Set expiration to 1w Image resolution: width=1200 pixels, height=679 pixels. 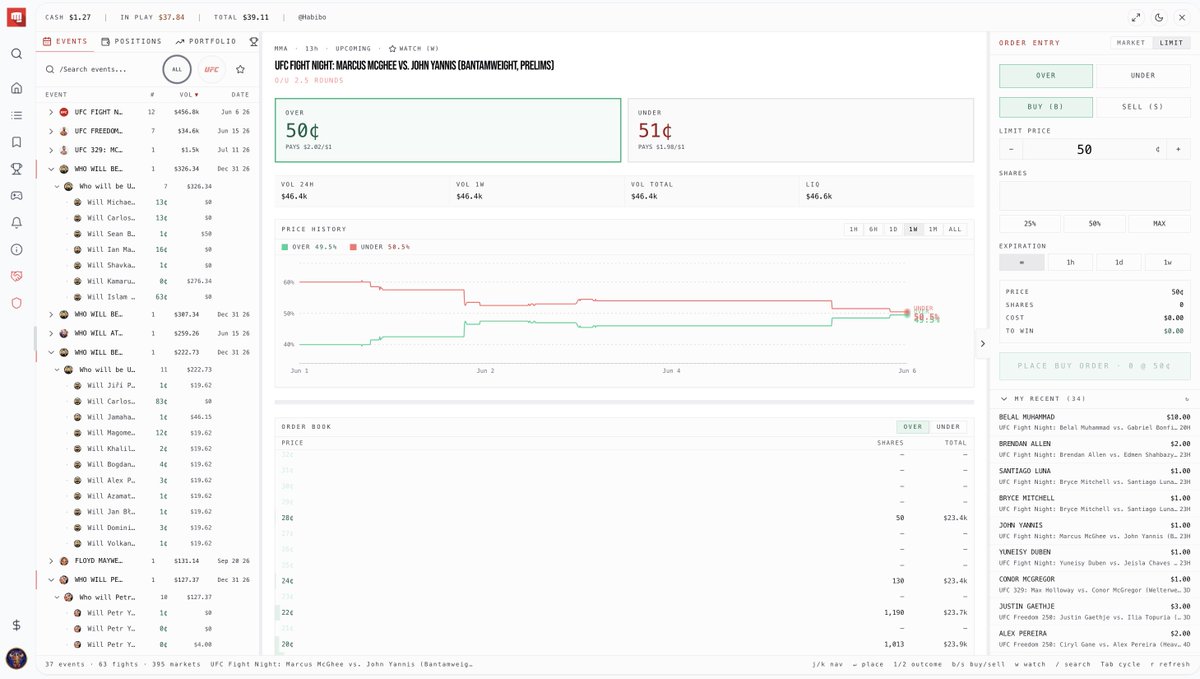tap(1167, 262)
